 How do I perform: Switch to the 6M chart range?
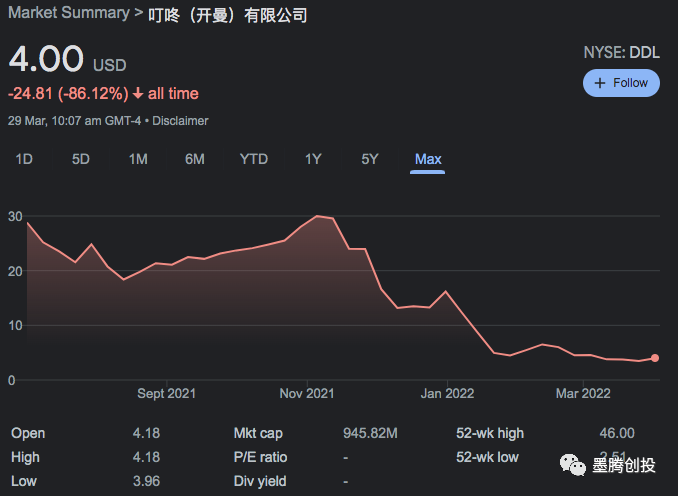(195, 159)
